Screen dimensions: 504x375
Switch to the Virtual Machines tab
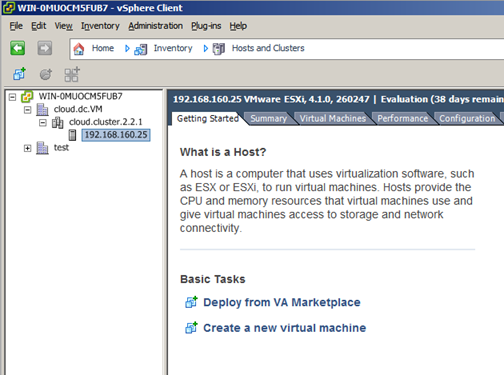coord(333,119)
